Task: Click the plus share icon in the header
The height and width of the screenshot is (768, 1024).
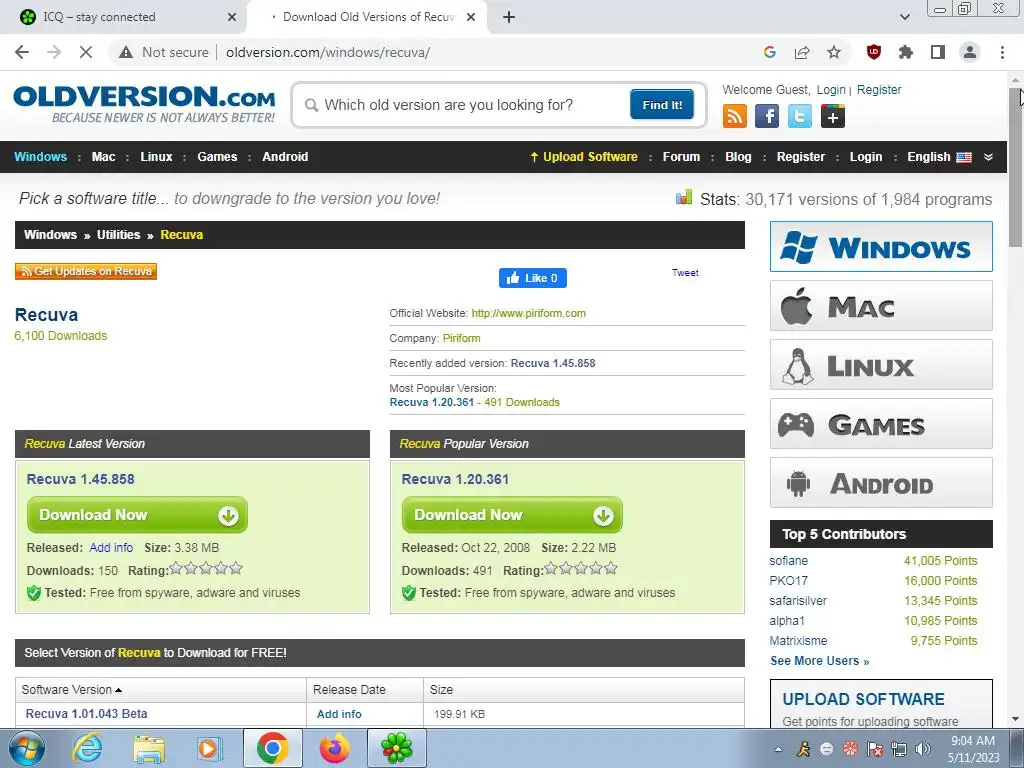Action: coord(833,116)
